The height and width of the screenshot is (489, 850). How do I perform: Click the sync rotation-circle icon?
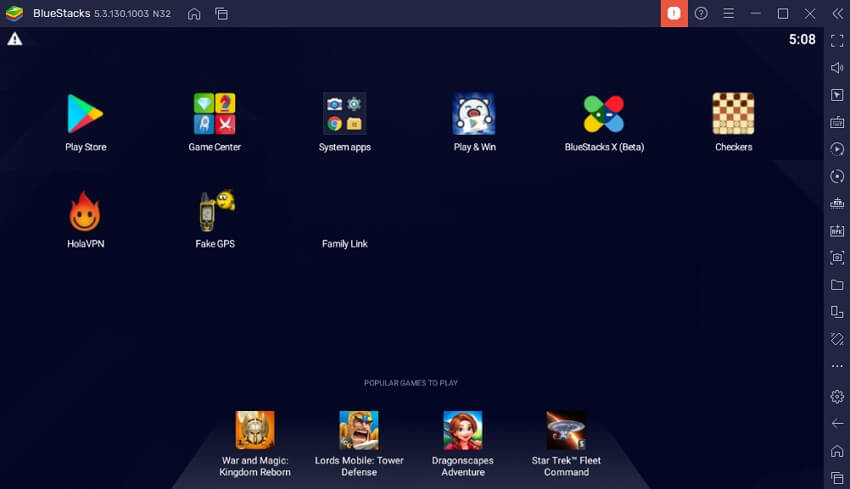tap(837, 176)
